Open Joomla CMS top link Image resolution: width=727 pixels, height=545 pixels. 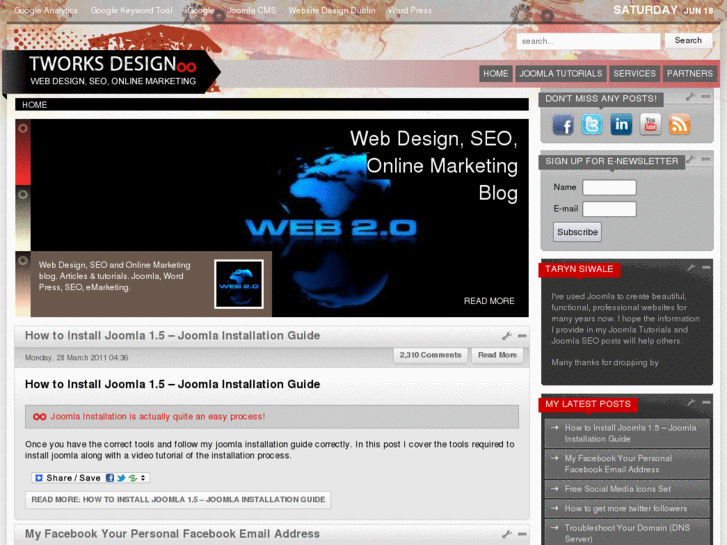tap(251, 10)
